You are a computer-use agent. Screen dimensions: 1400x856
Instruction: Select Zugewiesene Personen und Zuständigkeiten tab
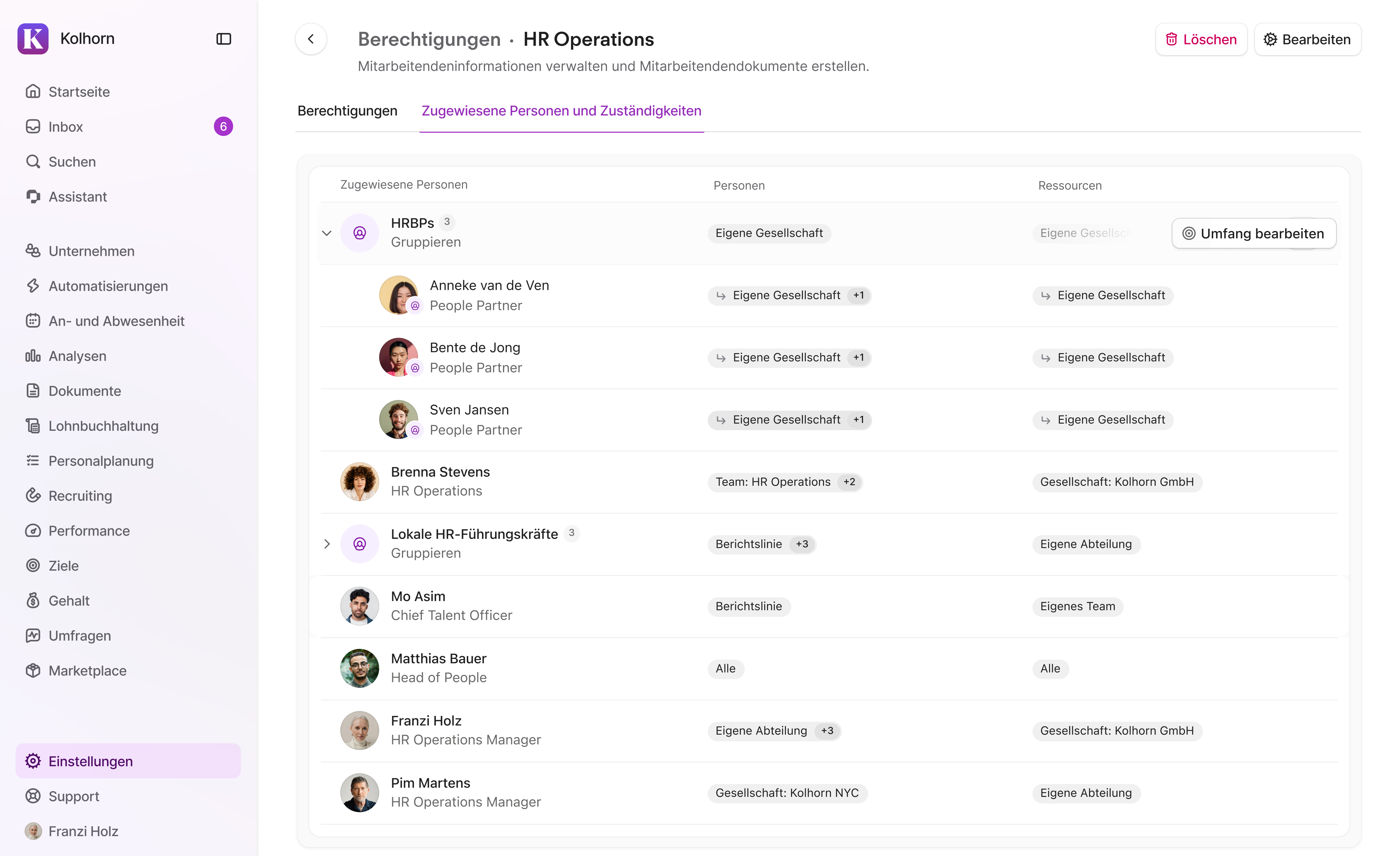[561, 111]
